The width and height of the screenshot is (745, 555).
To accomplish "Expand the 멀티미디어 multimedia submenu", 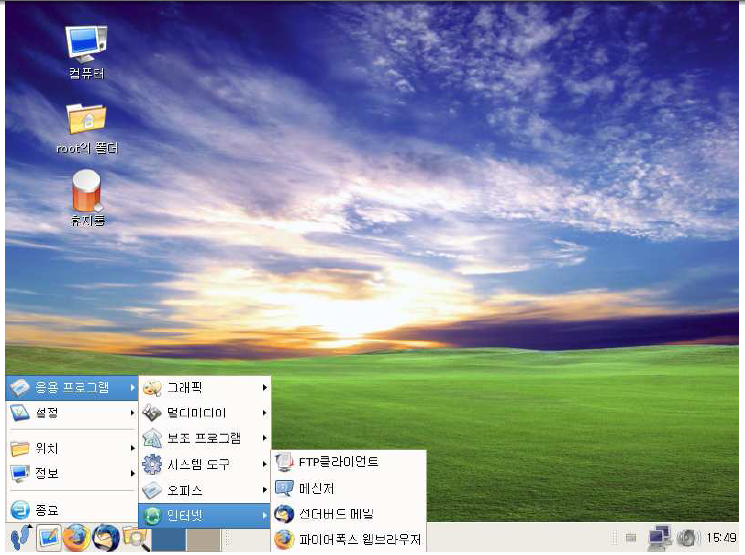I will (x=204, y=412).
